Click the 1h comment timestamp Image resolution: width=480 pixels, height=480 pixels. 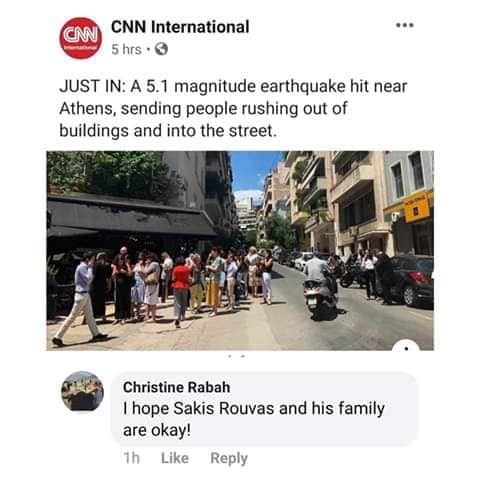point(131,458)
